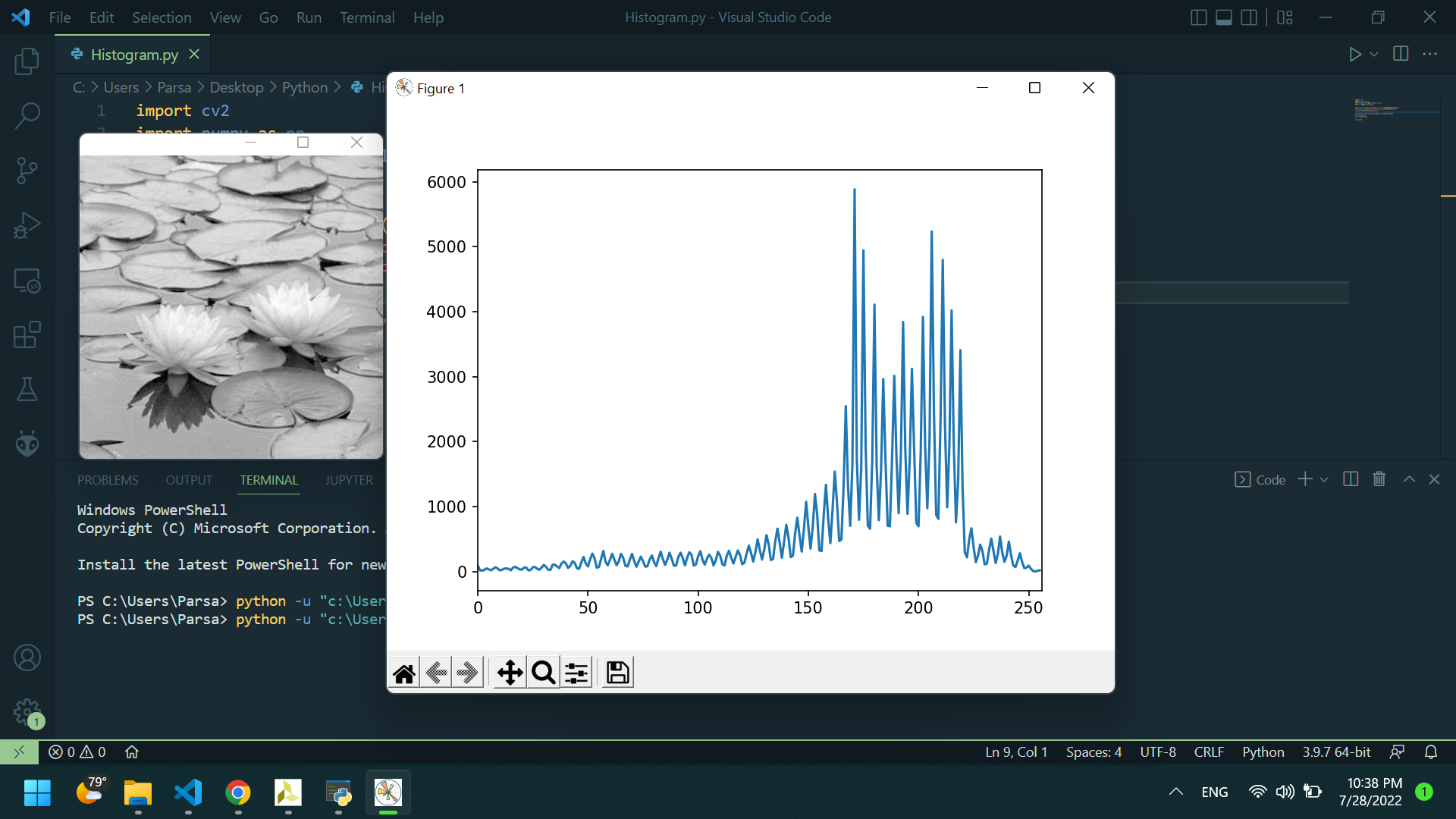Toggle Primary Side Bar layout button
1456x819 pixels.
click(1198, 17)
